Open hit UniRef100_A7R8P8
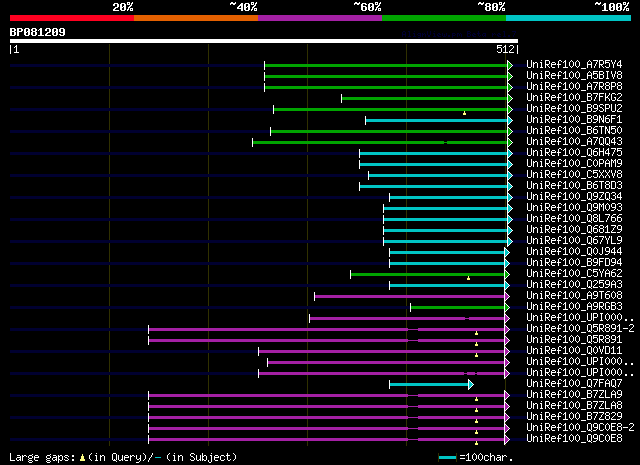Screen dimensions: 640x465 click(x=574, y=87)
